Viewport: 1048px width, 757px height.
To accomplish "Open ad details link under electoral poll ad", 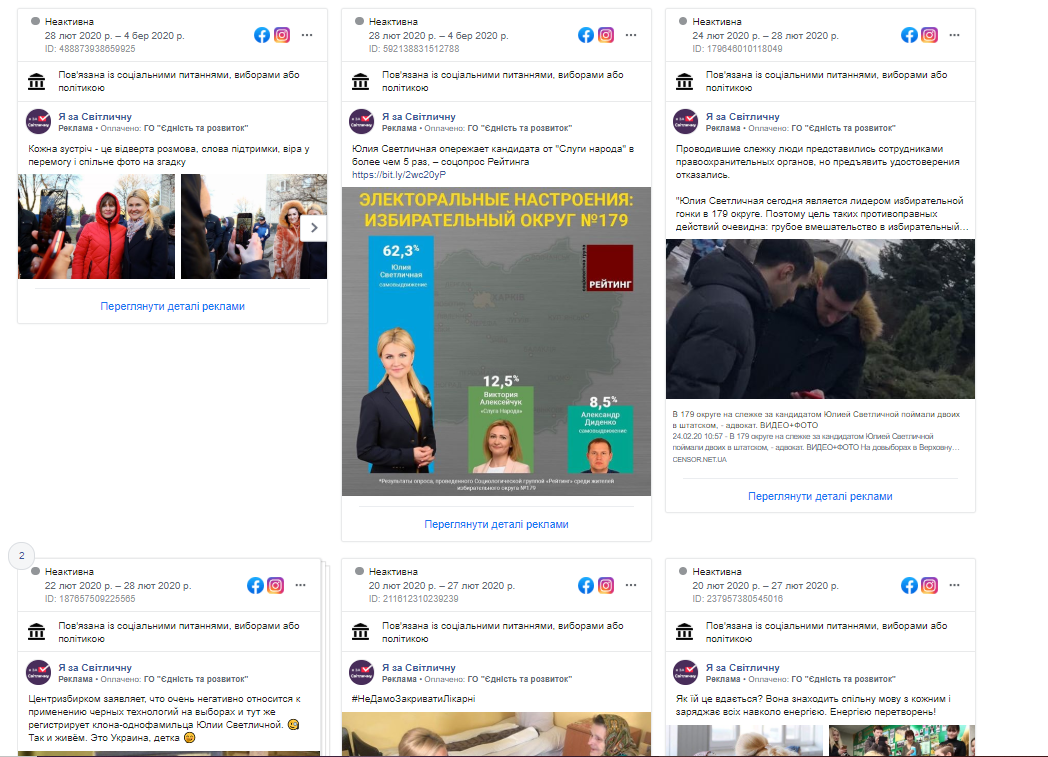I will click(497, 524).
